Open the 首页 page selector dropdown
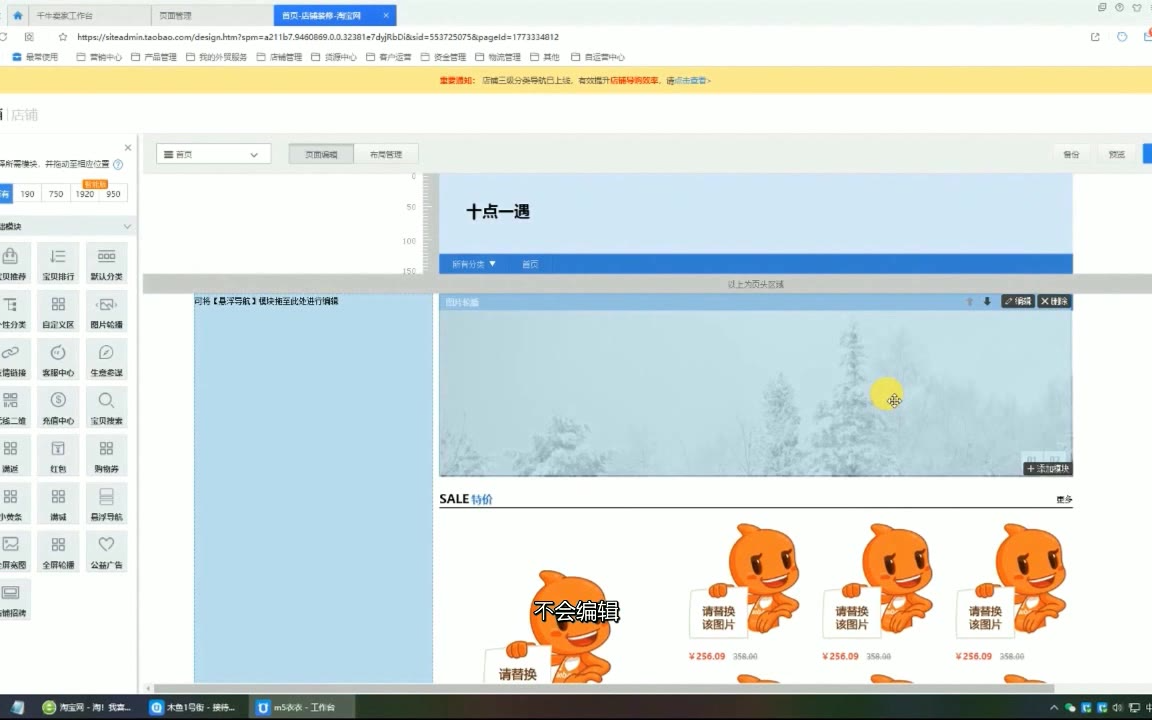Image resolution: width=1152 pixels, height=720 pixels. tap(213, 154)
